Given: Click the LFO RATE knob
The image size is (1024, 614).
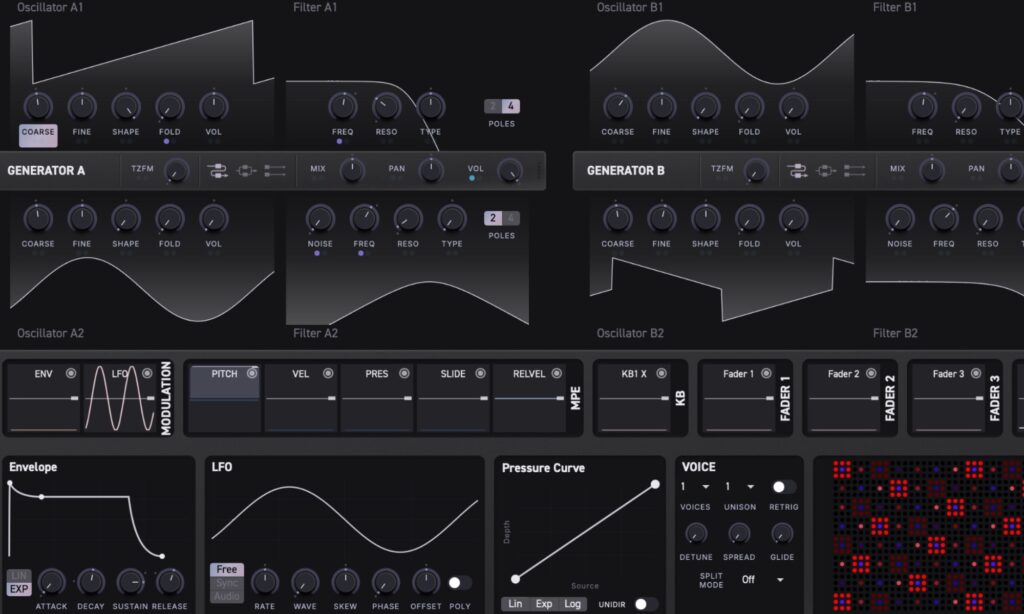Looking at the screenshot, I should (x=264, y=582).
